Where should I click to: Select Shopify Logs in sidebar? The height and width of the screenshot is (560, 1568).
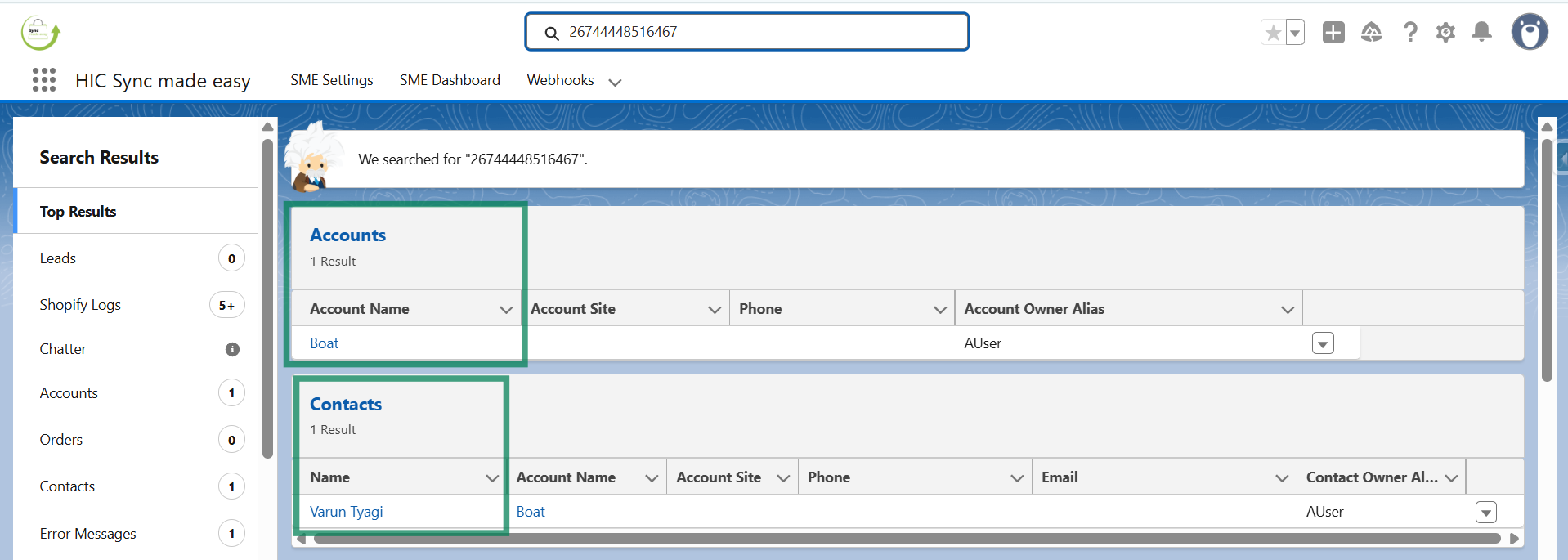coord(137,305)
